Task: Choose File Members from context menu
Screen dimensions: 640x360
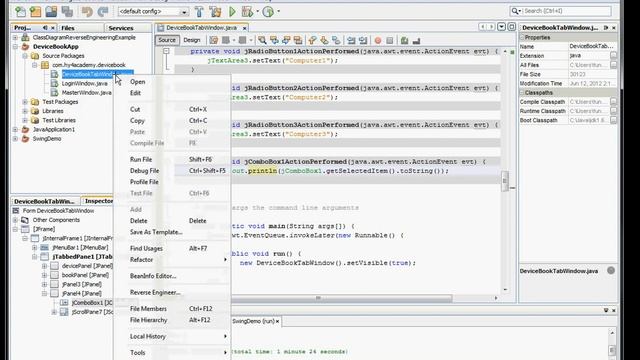Action: (172, 309)
